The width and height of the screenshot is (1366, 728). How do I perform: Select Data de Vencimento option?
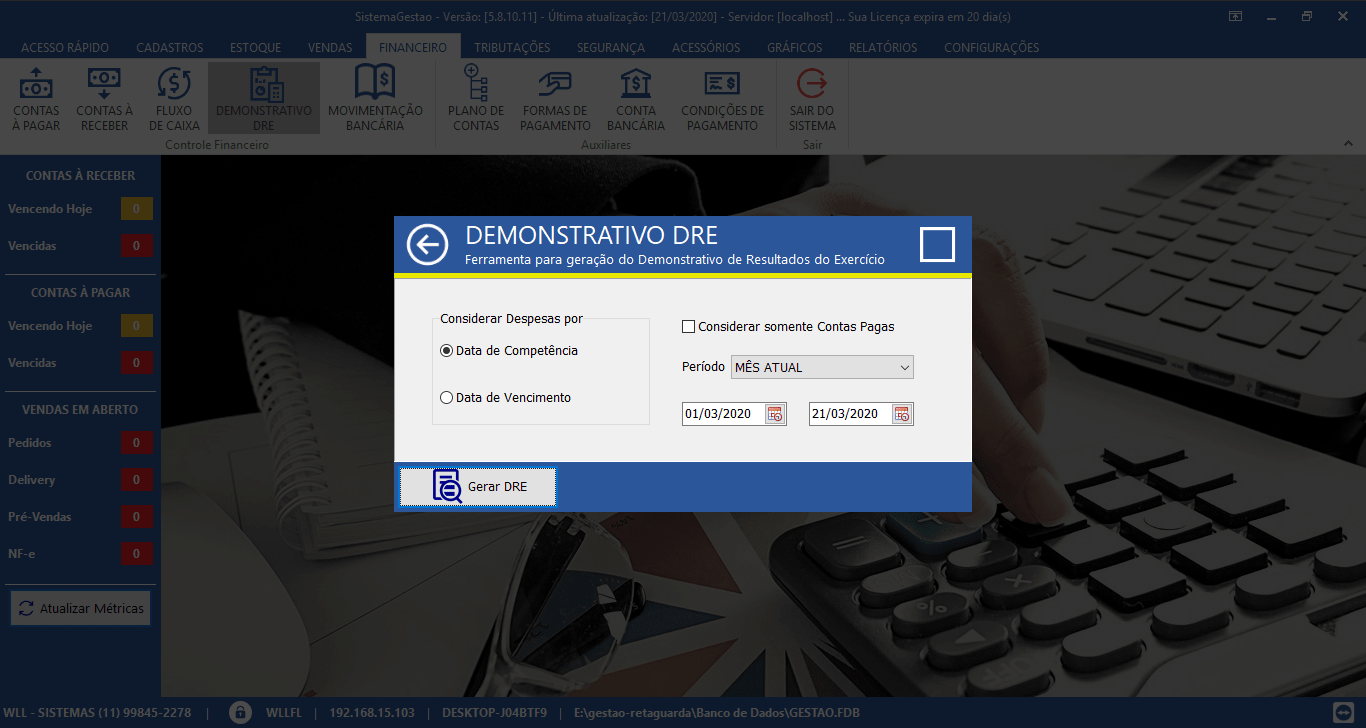(x=506, y=397)
